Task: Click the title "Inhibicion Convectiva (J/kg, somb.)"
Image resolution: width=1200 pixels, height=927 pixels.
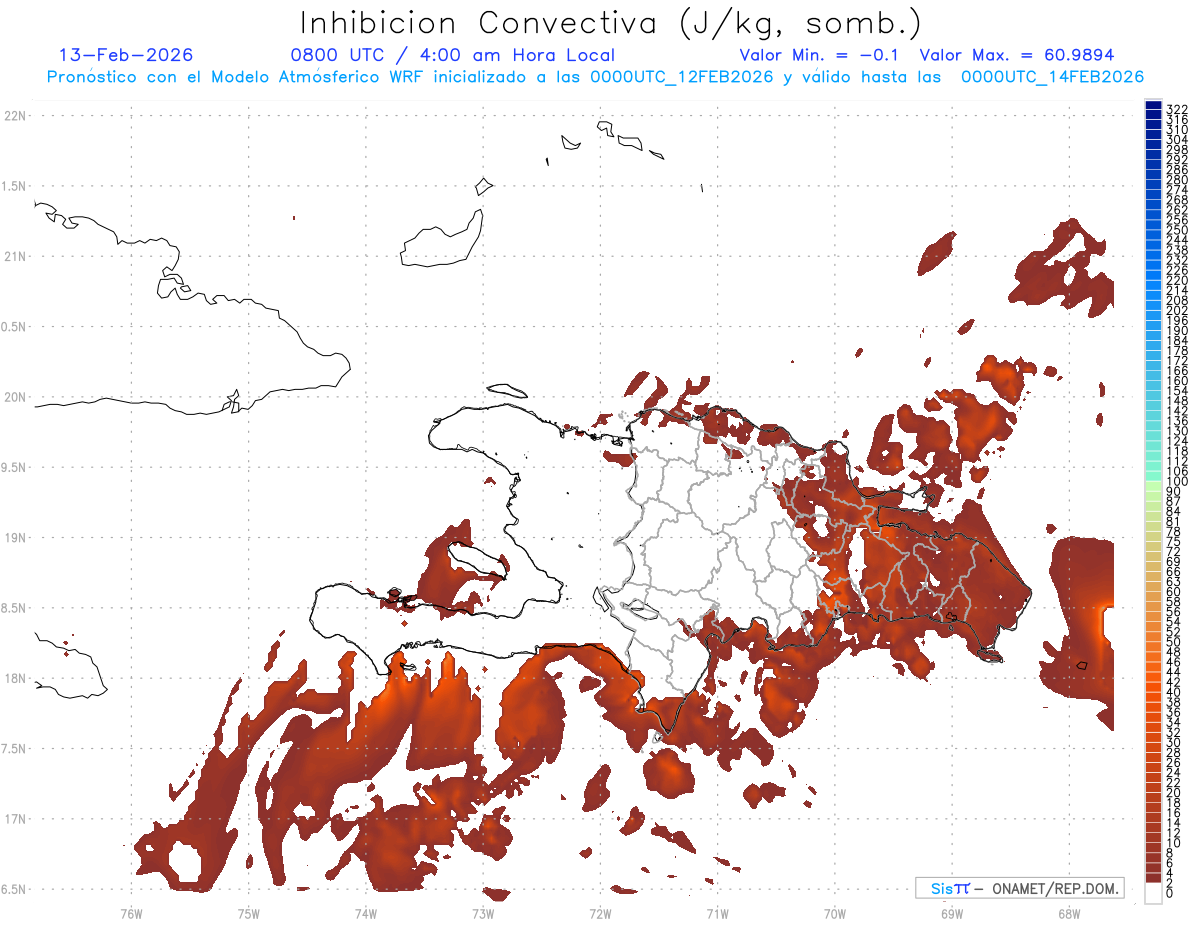Action: (611, 24)
